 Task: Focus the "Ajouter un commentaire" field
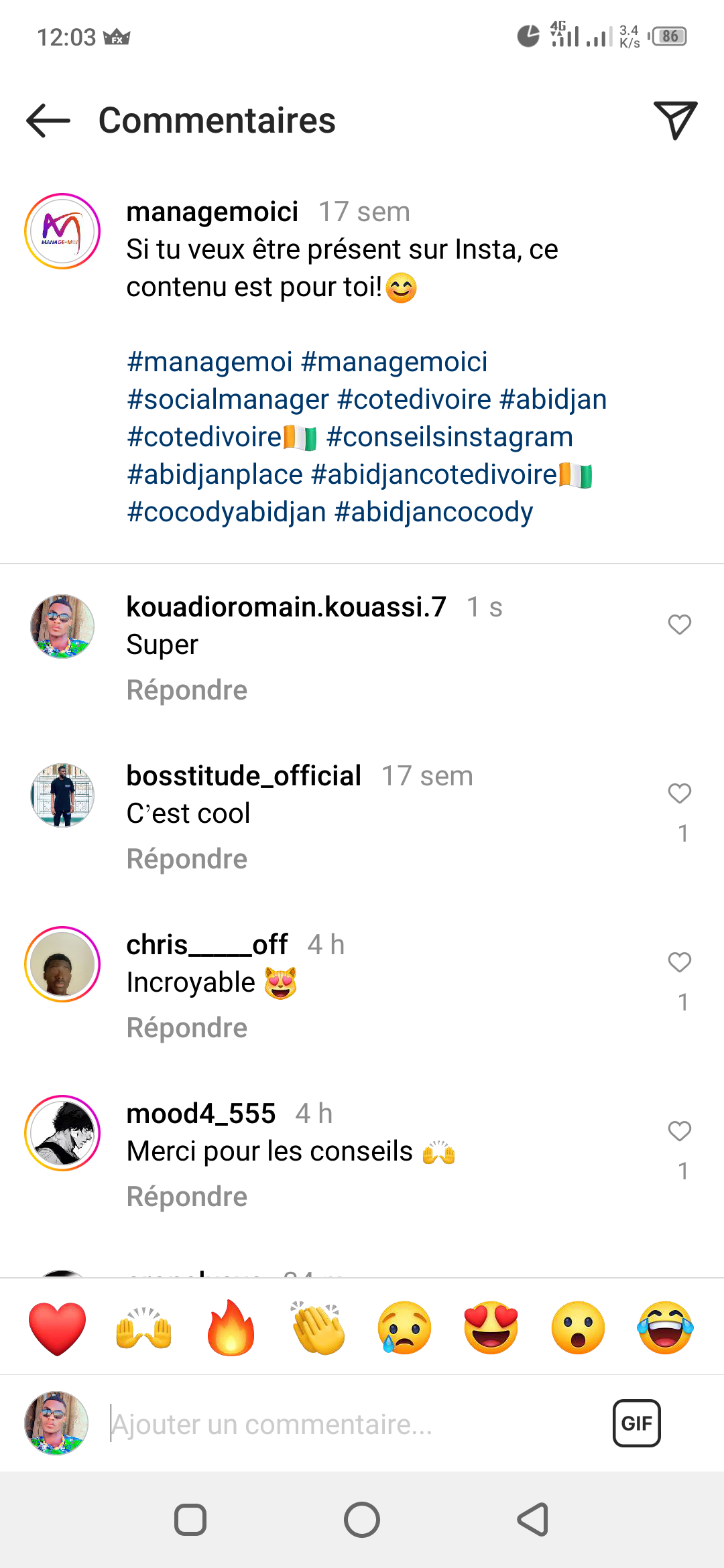[349, 1425]
